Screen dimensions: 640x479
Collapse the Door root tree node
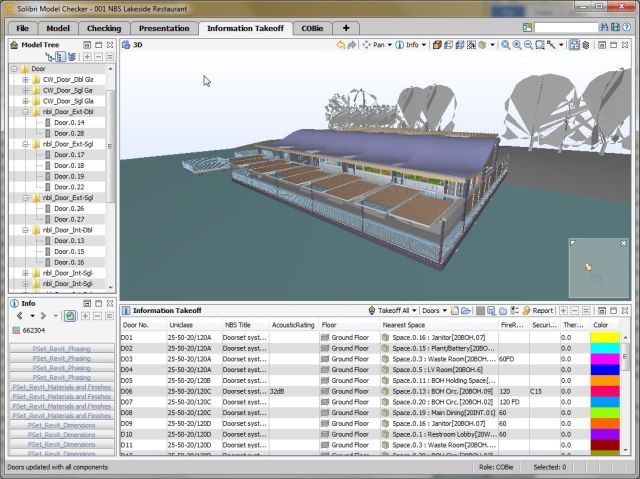pos(14,69)
